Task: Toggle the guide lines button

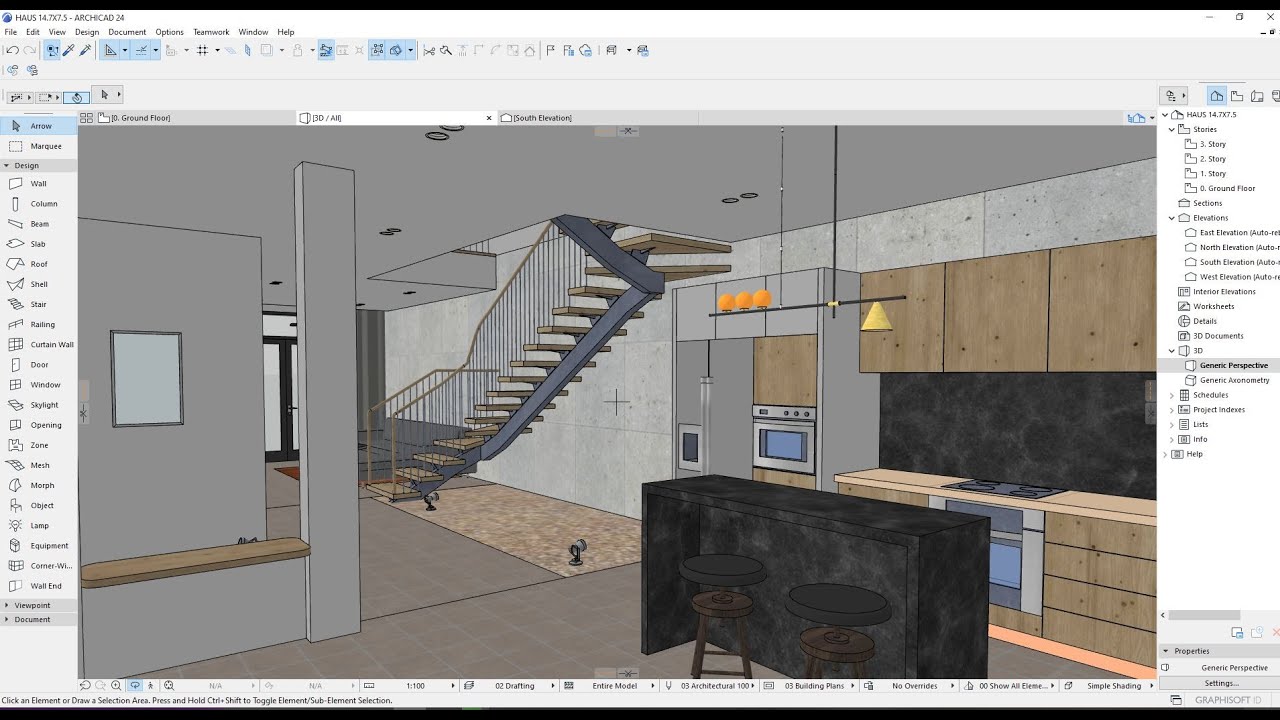Action: (x=110, y=50)
